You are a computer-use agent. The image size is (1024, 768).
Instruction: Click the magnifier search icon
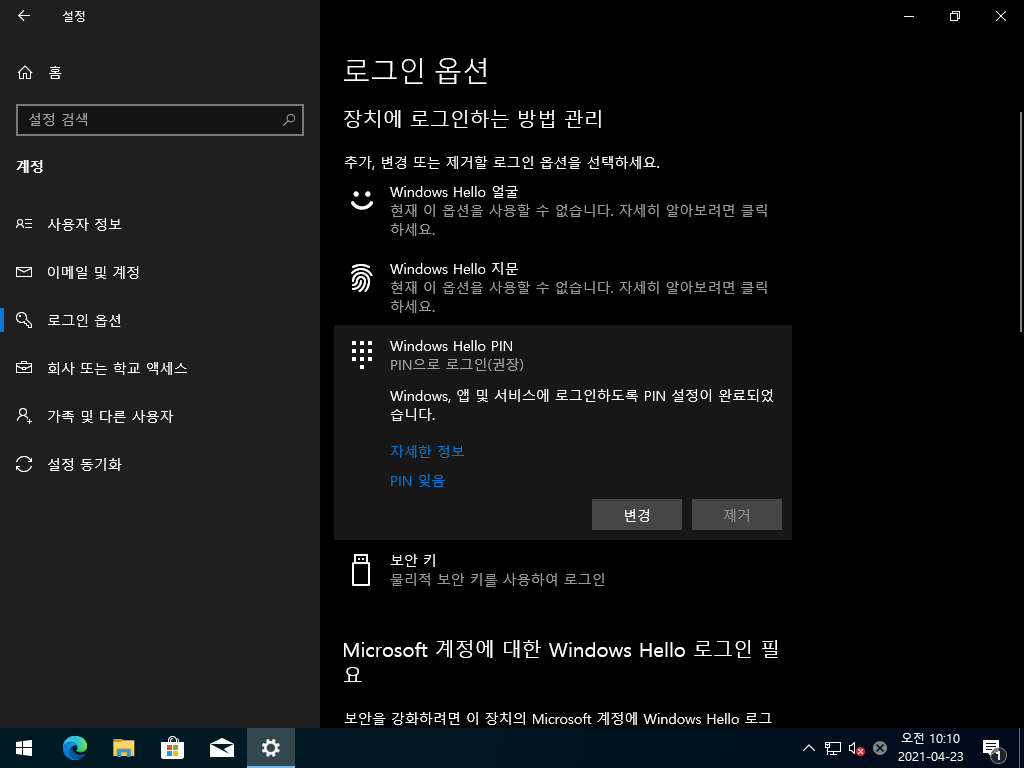(x=289, y=120)
